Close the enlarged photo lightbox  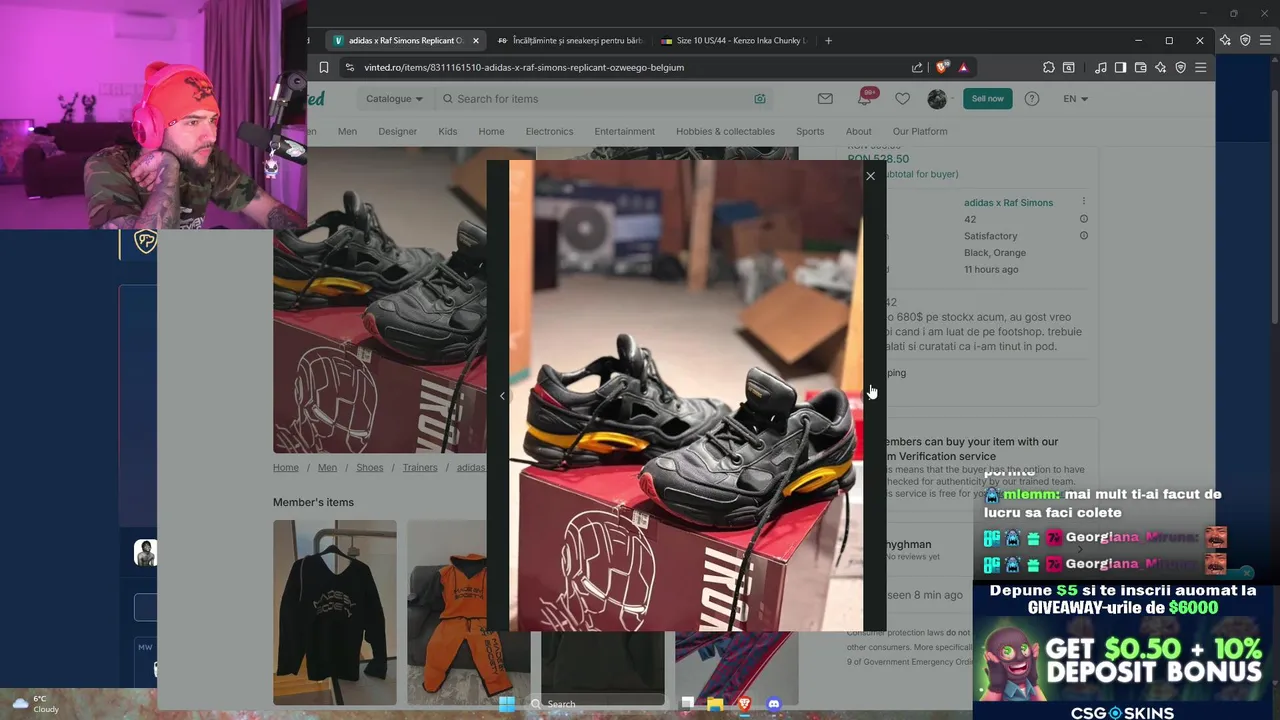pos(870,176)
